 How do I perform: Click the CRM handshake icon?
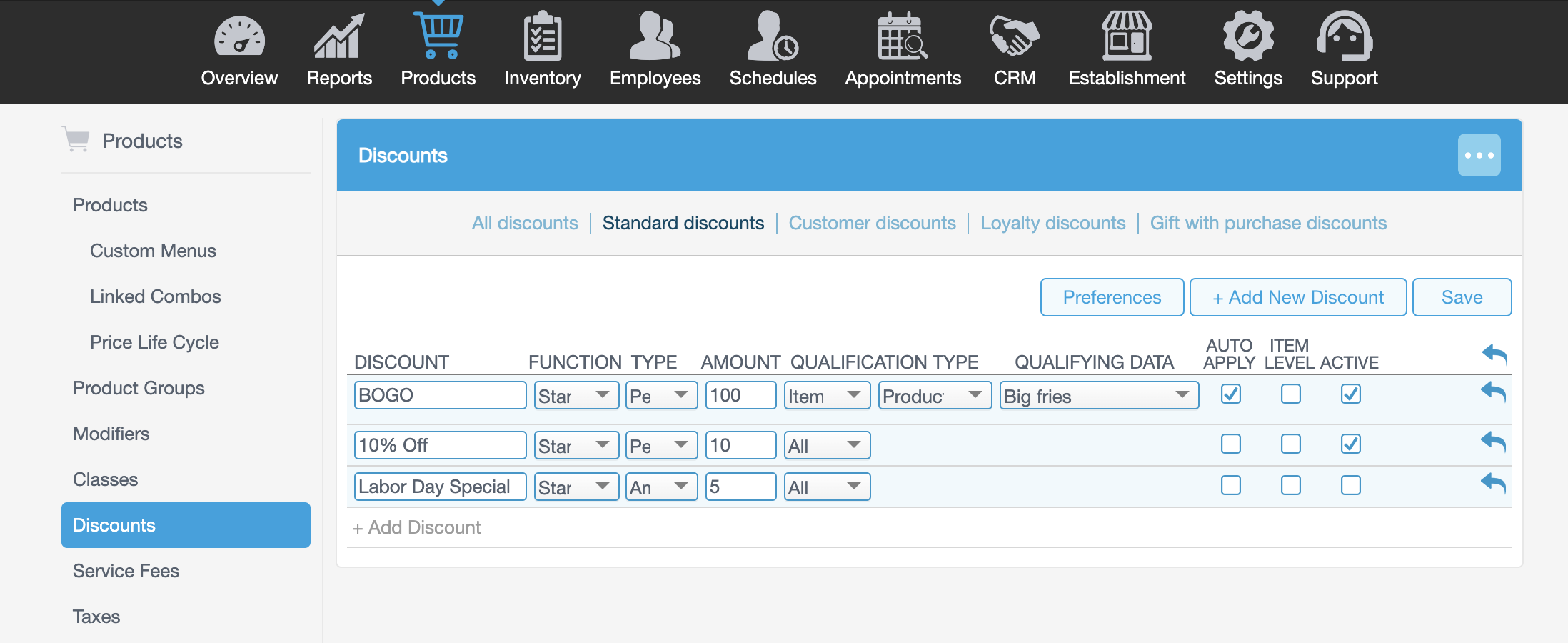[1015, 36]
